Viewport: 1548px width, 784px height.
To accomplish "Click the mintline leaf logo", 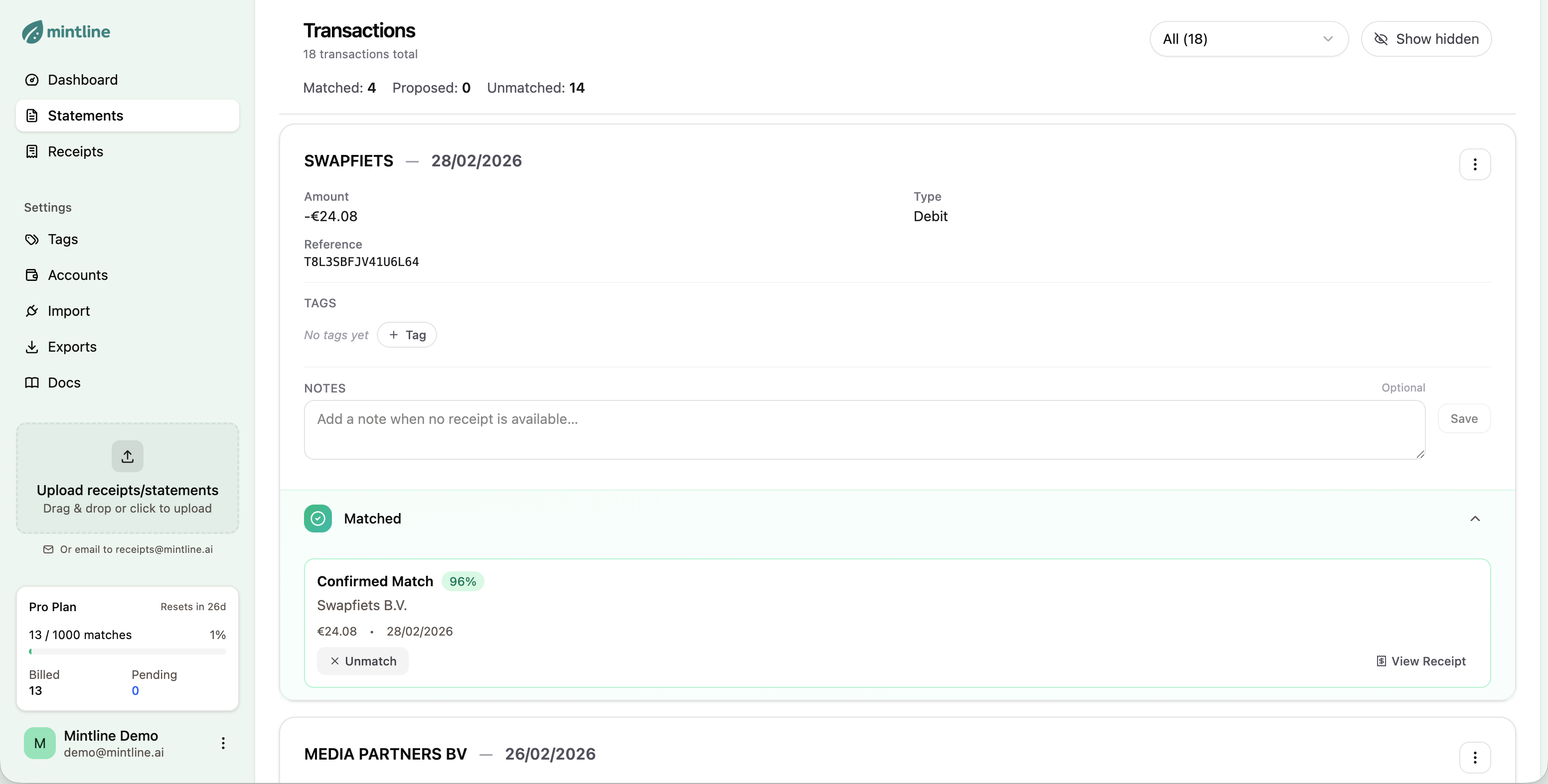I will (x=32, y=32).
